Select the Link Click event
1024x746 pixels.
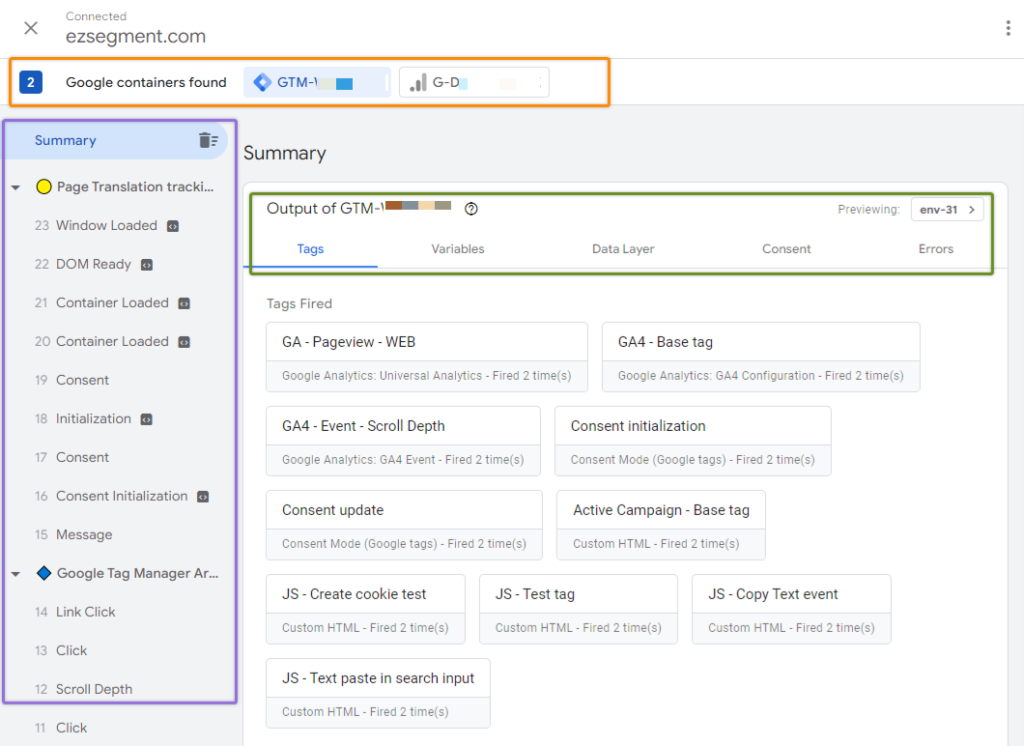pos(85,612)
